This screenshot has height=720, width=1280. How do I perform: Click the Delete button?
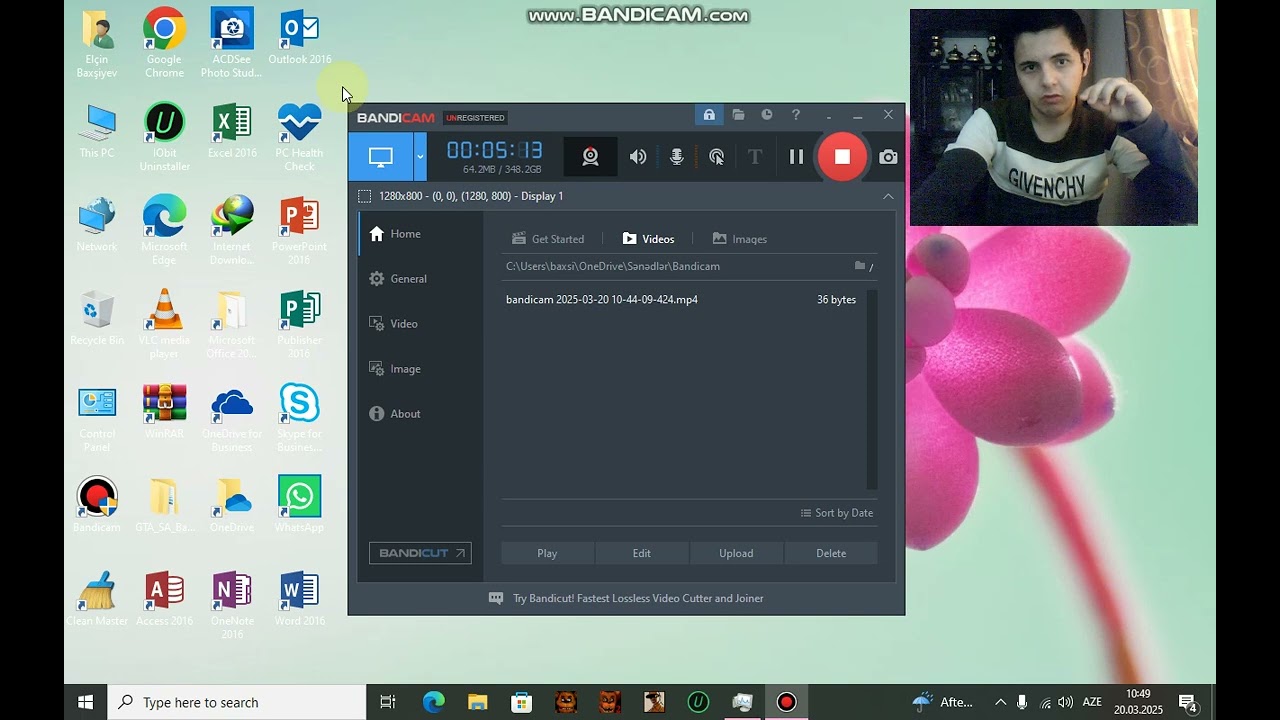click(x=831, y=553)
